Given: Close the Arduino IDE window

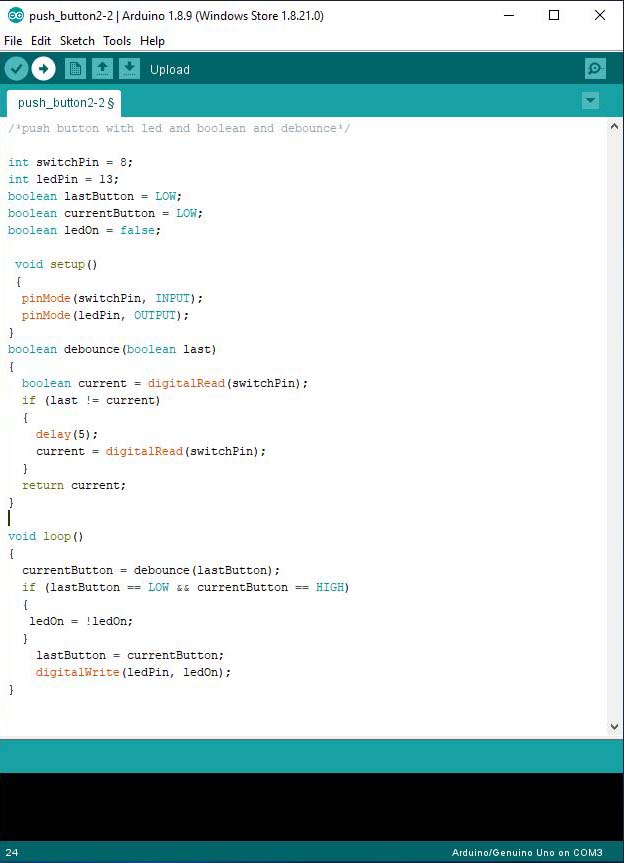Looking at the screenshot, I should click(x=600, y=15).
